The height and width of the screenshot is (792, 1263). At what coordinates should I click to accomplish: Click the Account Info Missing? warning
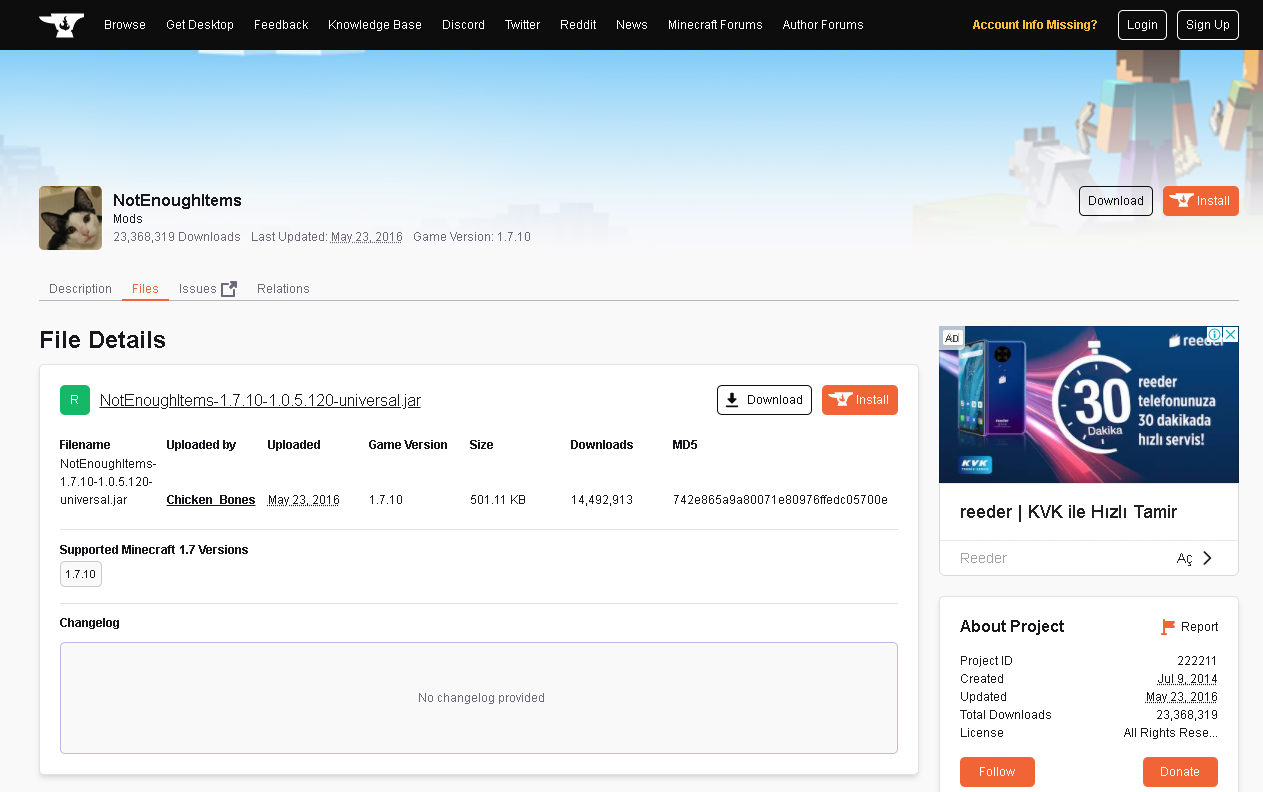coord(1034,25)
